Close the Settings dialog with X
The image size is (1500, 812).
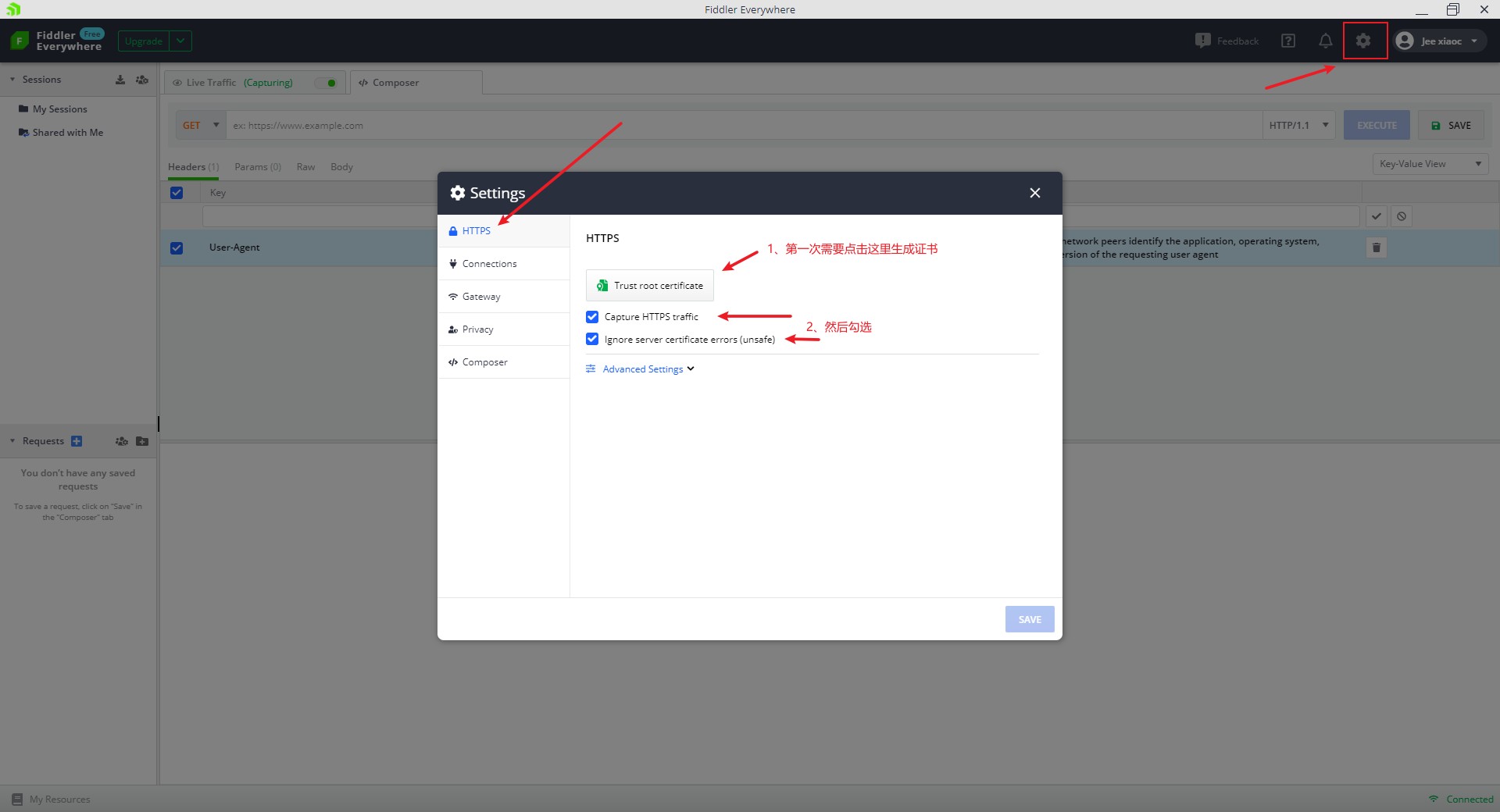point(1035,193)
